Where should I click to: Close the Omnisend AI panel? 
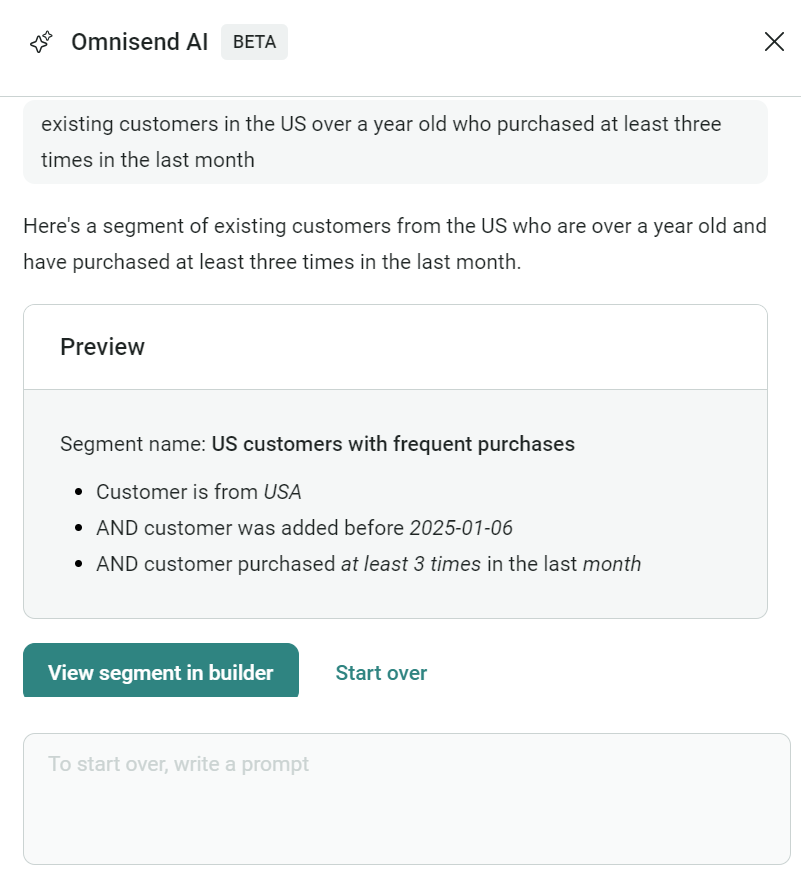(774, 42)
